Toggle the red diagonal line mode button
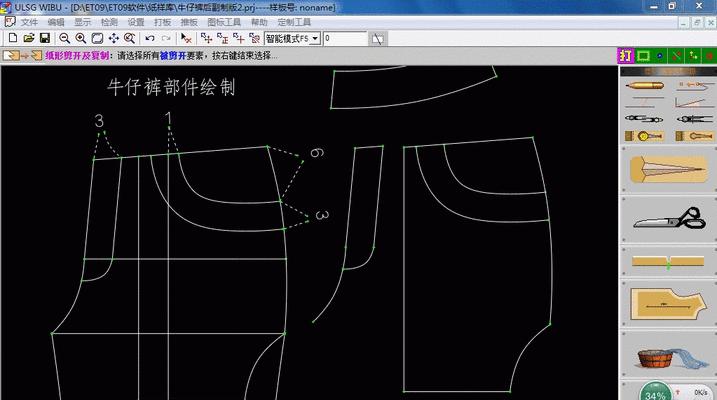Screen dimensions: 717x400 tap(676, 56)
